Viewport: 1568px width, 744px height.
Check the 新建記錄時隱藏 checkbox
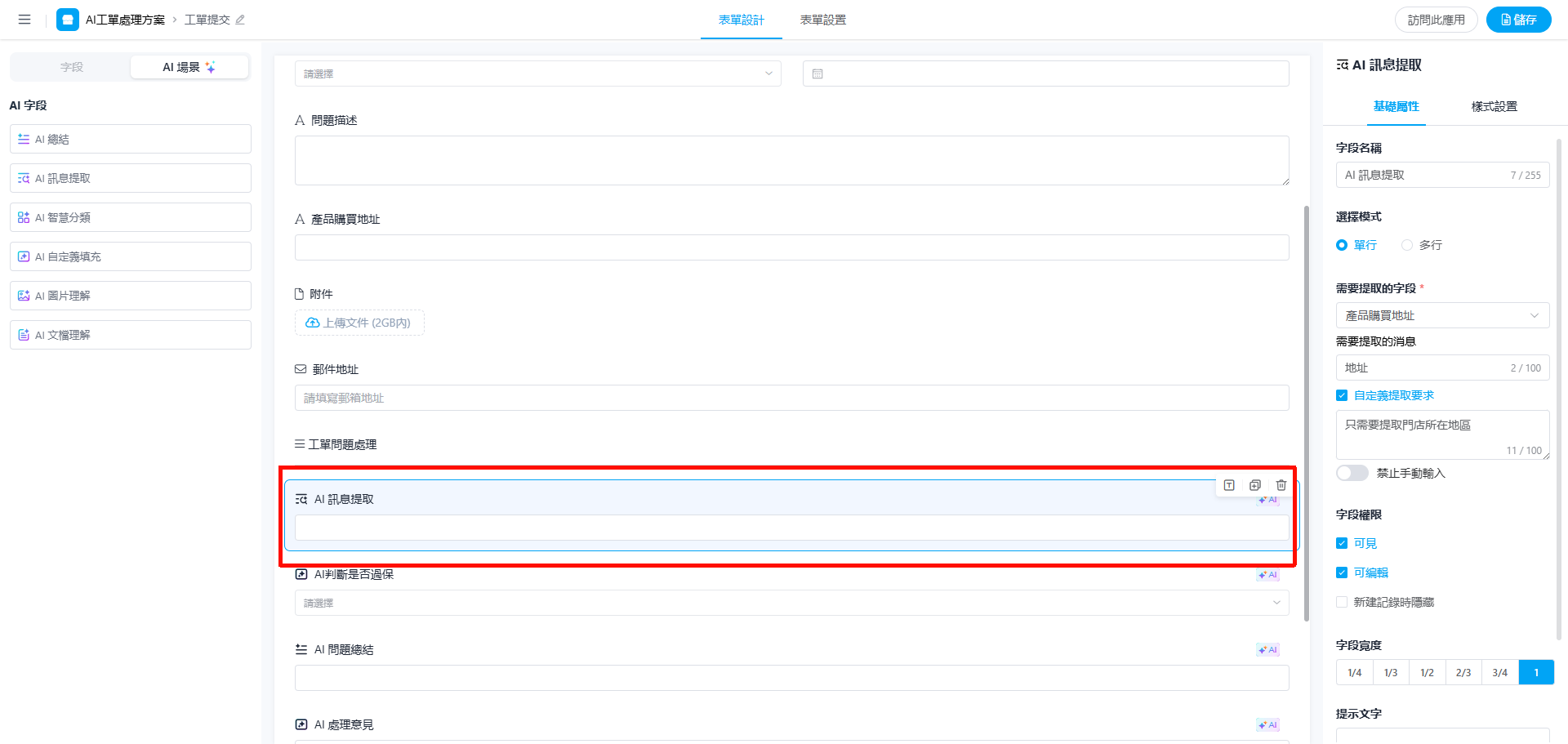[1342, 602]
